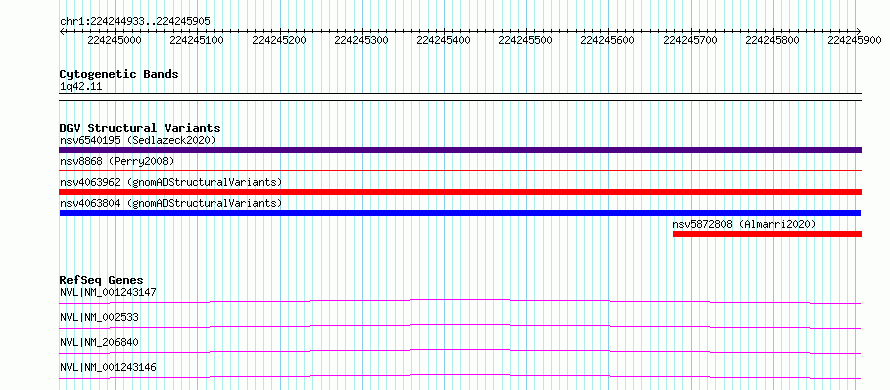Screen dimensions: 890x390
Task: Click the cytogenetic band 1q42.11 bar
Action: pyautogui.click(x=460, y=97)
